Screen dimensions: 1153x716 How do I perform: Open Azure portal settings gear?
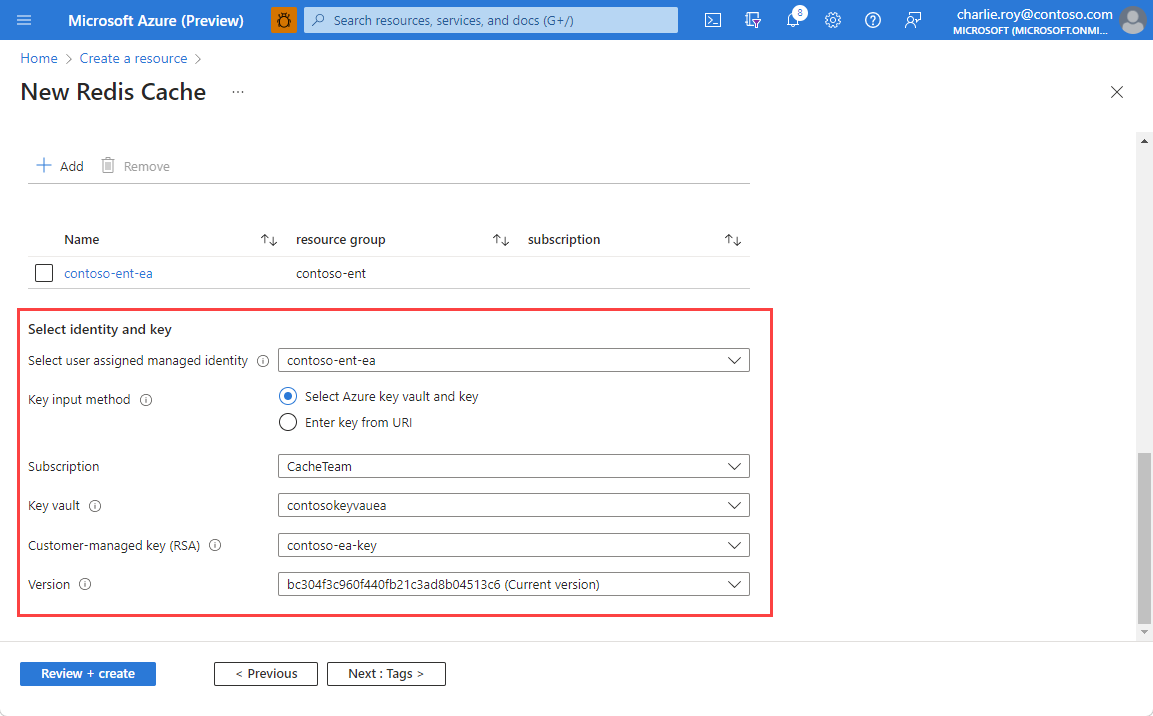pyautogui.click(x=833, y=19)
